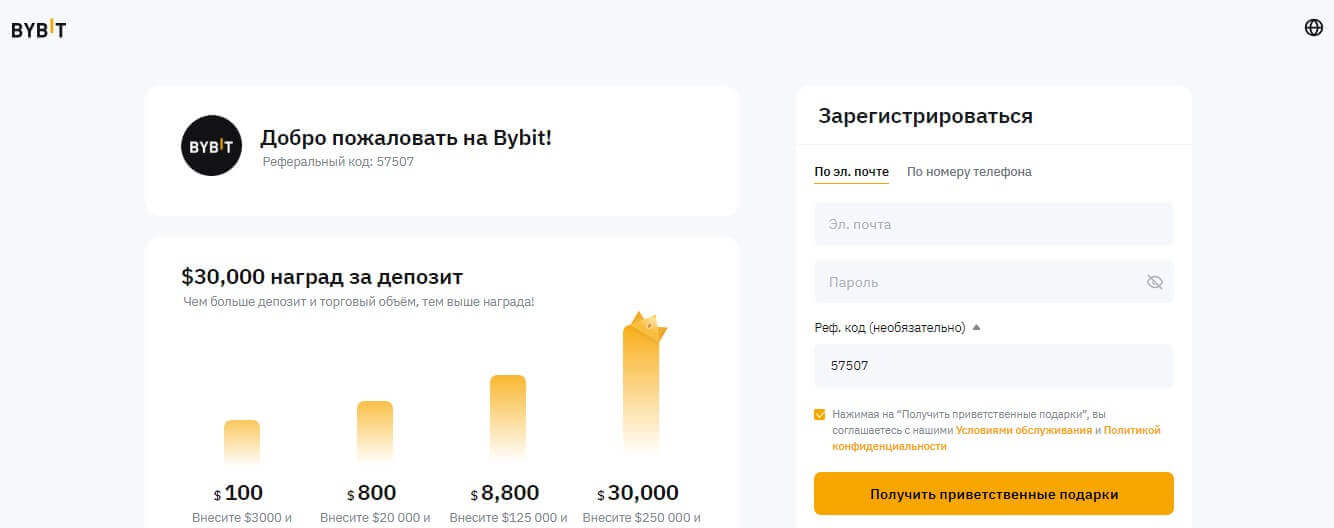Click the $100 reward bar
1334x528 pixels.
242,442
